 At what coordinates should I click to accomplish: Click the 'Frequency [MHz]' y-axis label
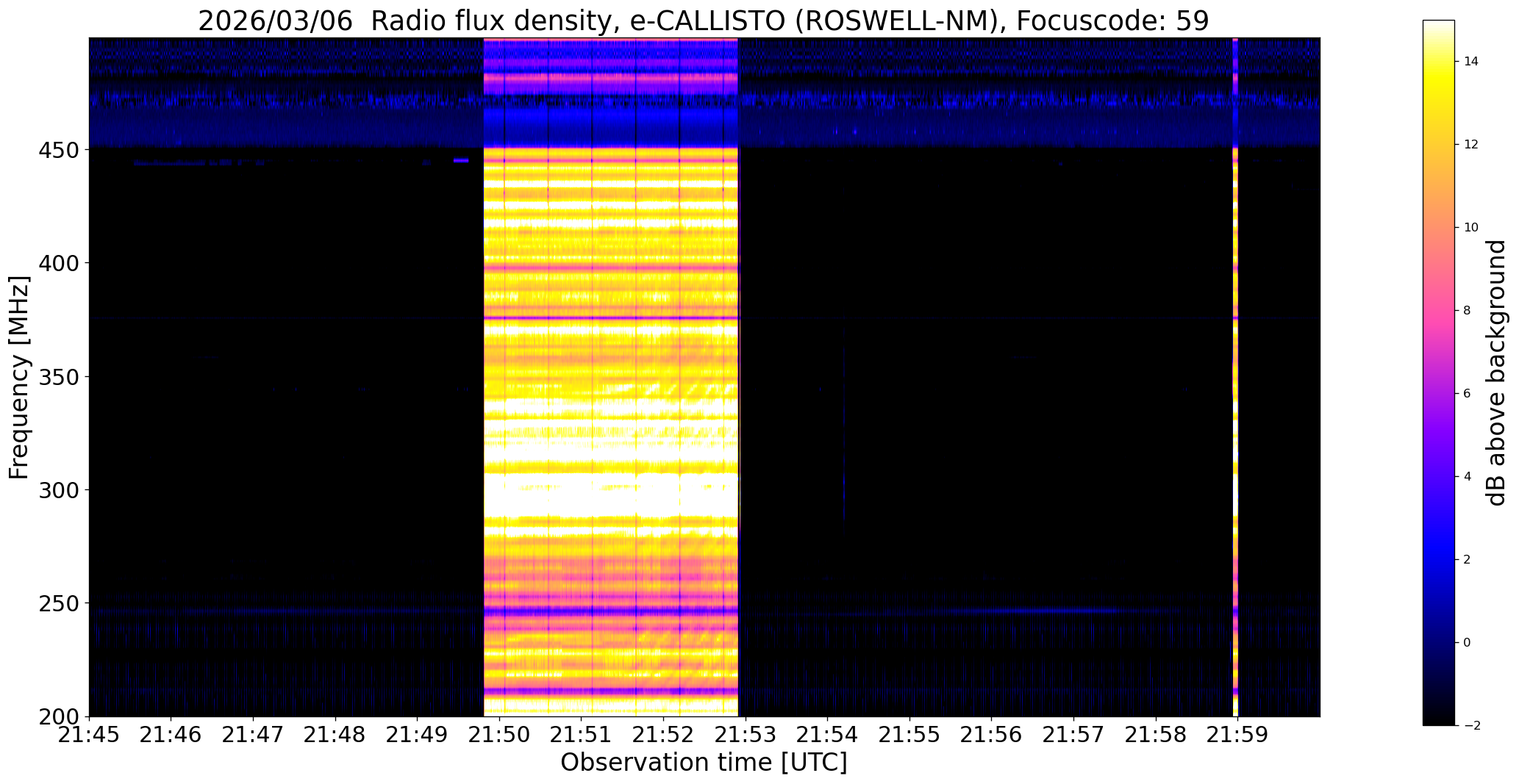coord(20,377)
